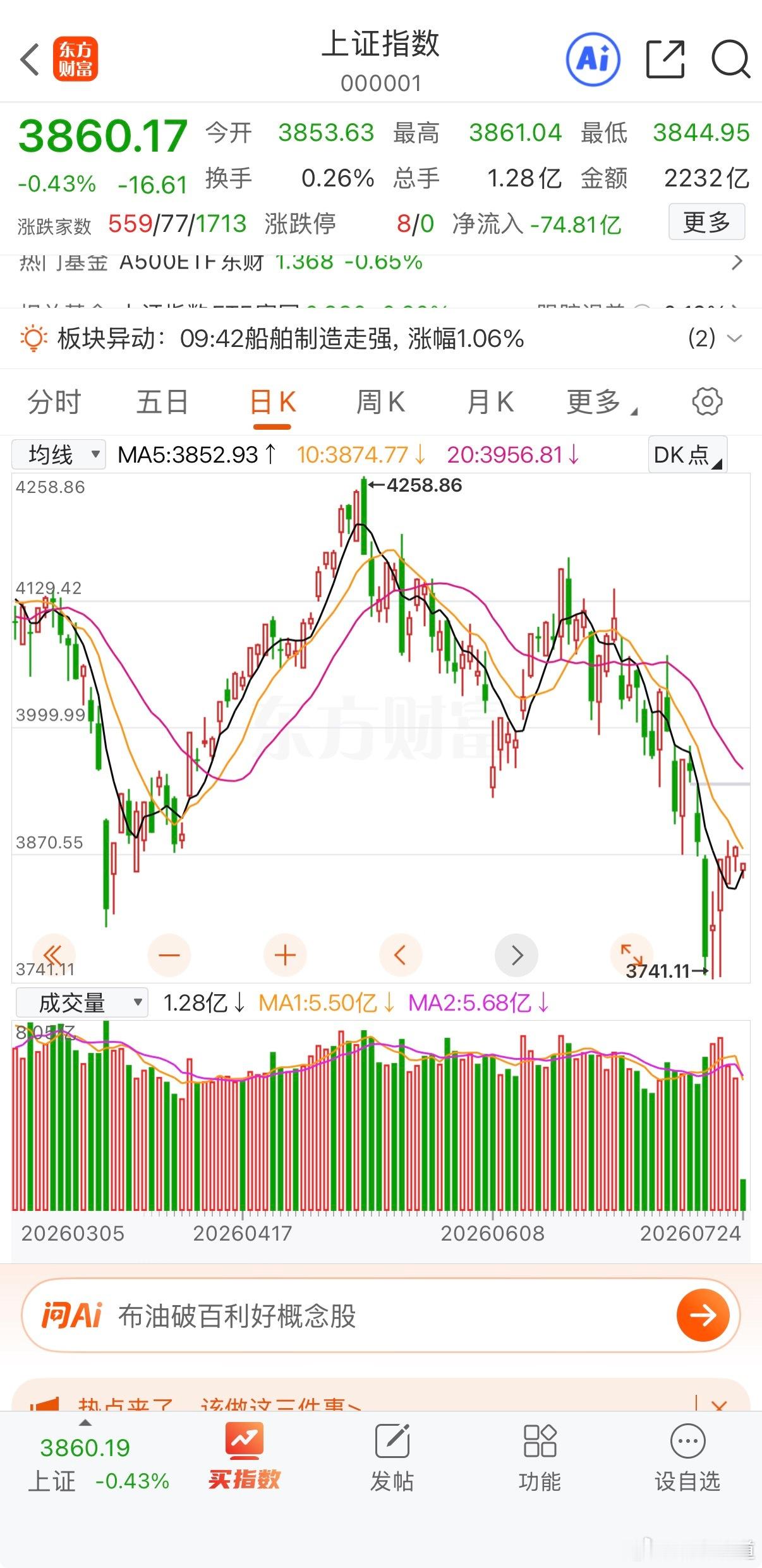Tap the 发帖 pencil icon
The width and height of the screenshot is (762, 1568).
pyautogui.click(x=392, y=1440)
